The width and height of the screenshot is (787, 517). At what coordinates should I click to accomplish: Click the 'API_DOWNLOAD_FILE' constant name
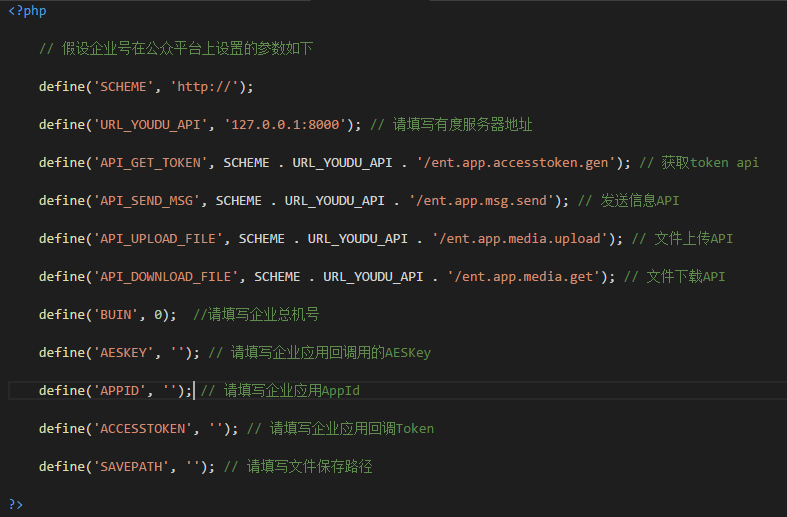(x=165, y=277)
